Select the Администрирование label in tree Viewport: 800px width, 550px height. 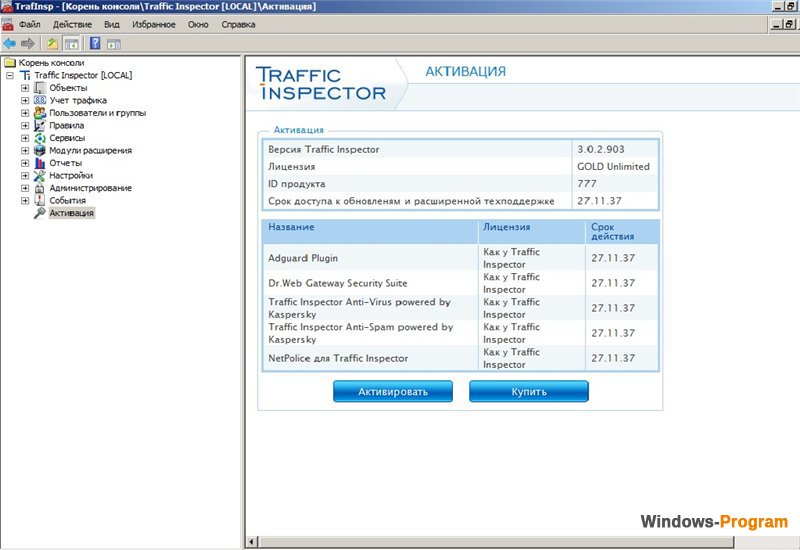pos(90,188)
